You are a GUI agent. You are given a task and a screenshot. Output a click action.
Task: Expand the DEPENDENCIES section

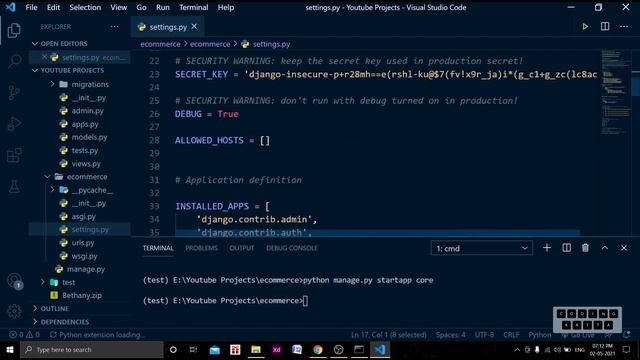tap(60, 322)
